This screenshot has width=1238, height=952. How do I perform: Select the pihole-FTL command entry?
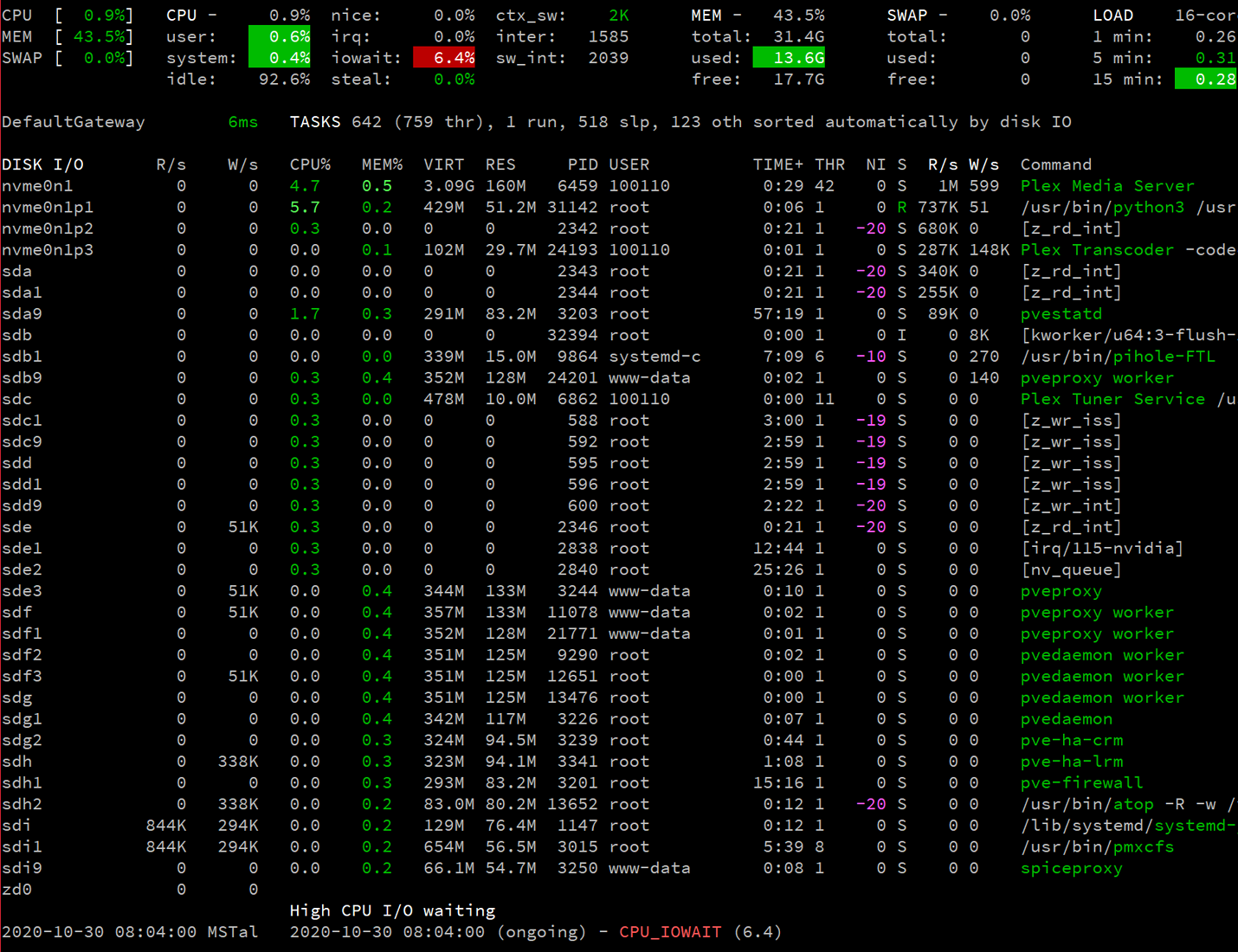pyautogui.click(x=1164, y=357)
